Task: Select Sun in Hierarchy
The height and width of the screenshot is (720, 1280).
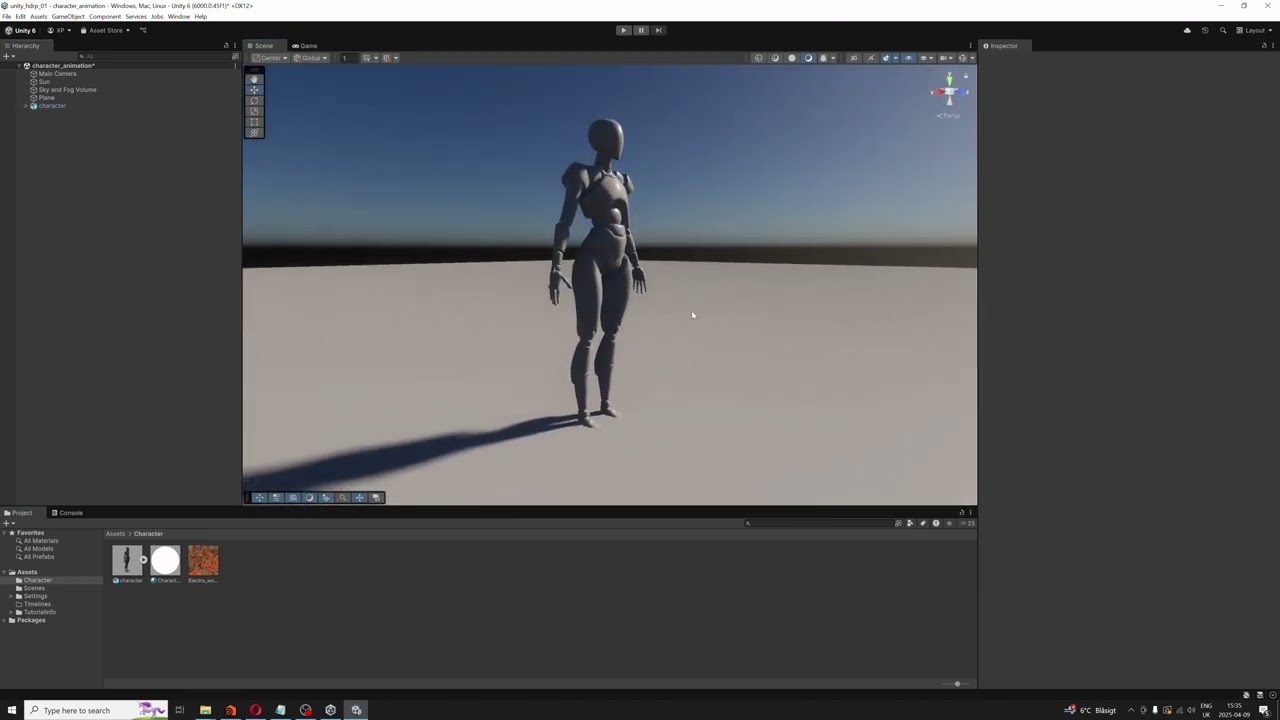Action: coord(44,82)
